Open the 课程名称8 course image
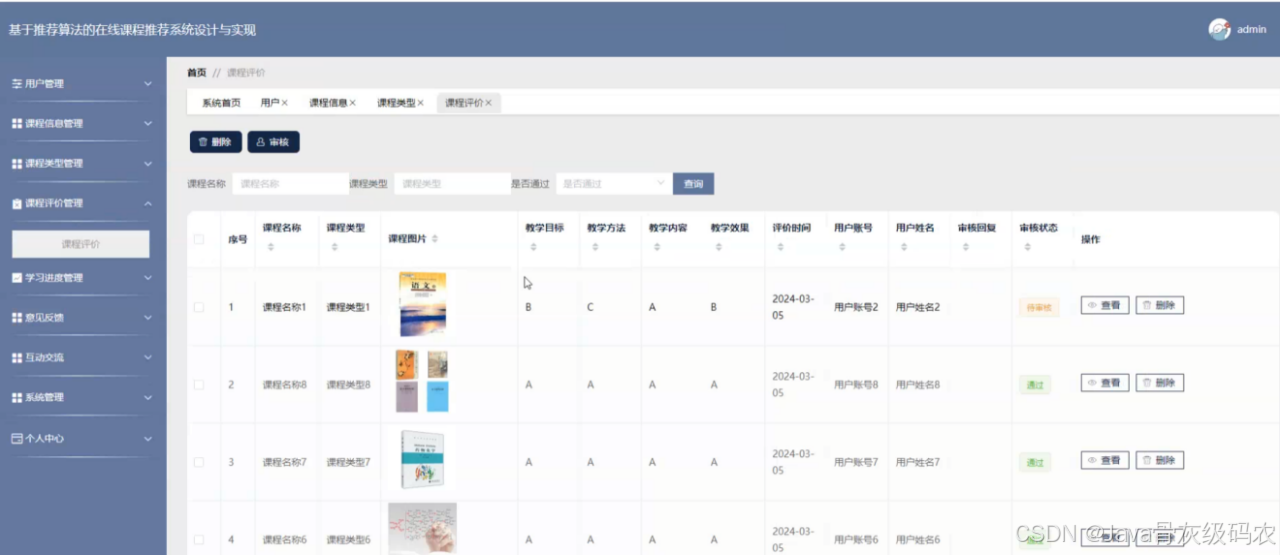This screenshot has width=1280, height=555. pos(422,381)
